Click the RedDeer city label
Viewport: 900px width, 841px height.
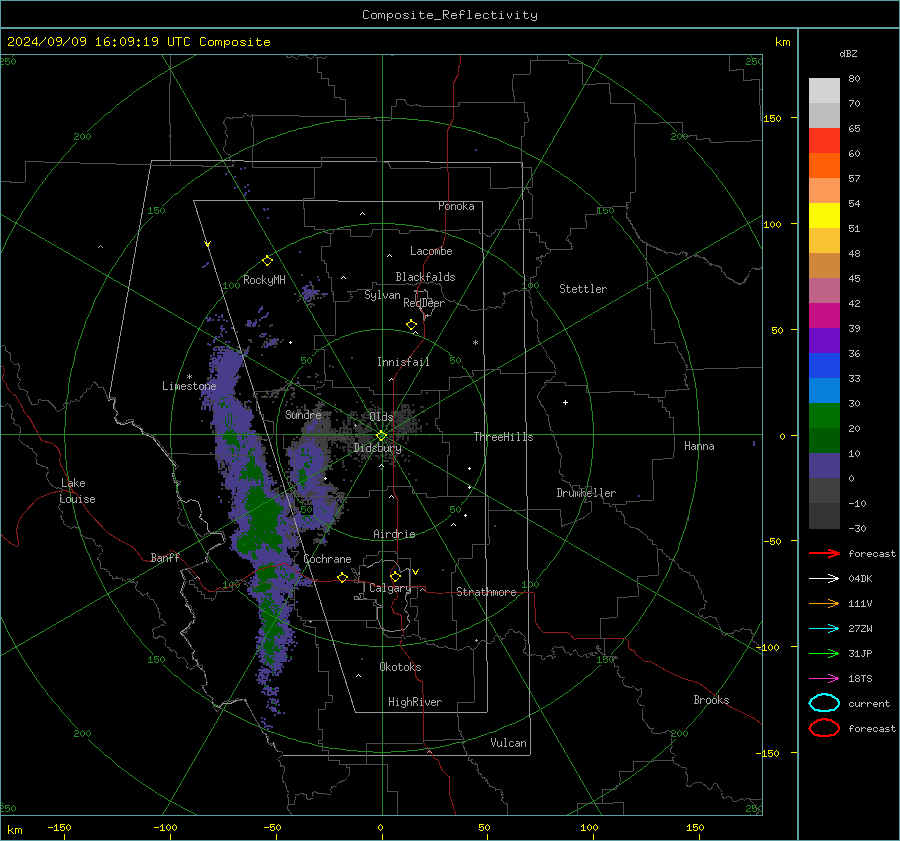(424, 303)
